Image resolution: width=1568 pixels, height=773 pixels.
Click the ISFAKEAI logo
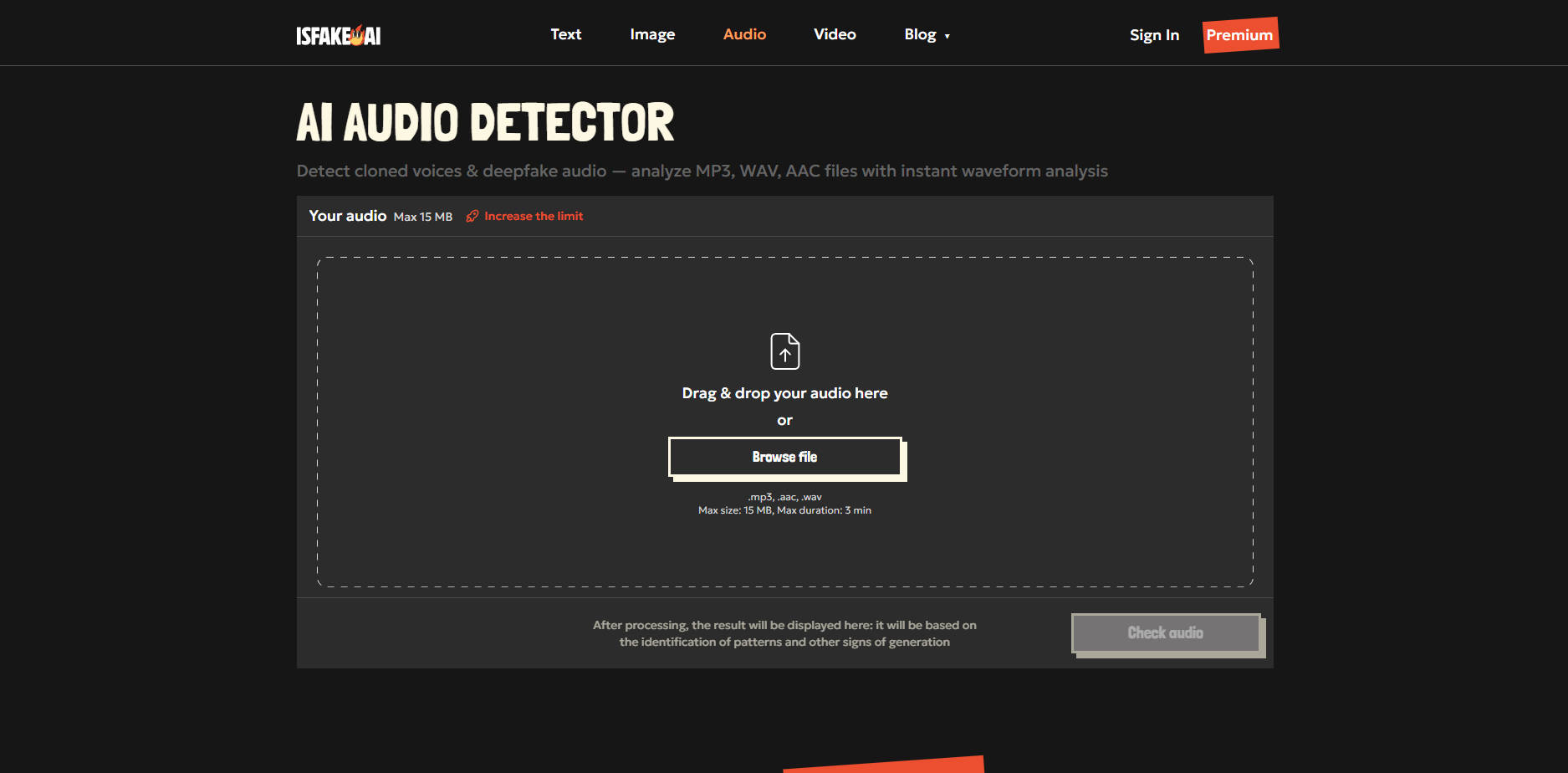(x=338, y=35)
